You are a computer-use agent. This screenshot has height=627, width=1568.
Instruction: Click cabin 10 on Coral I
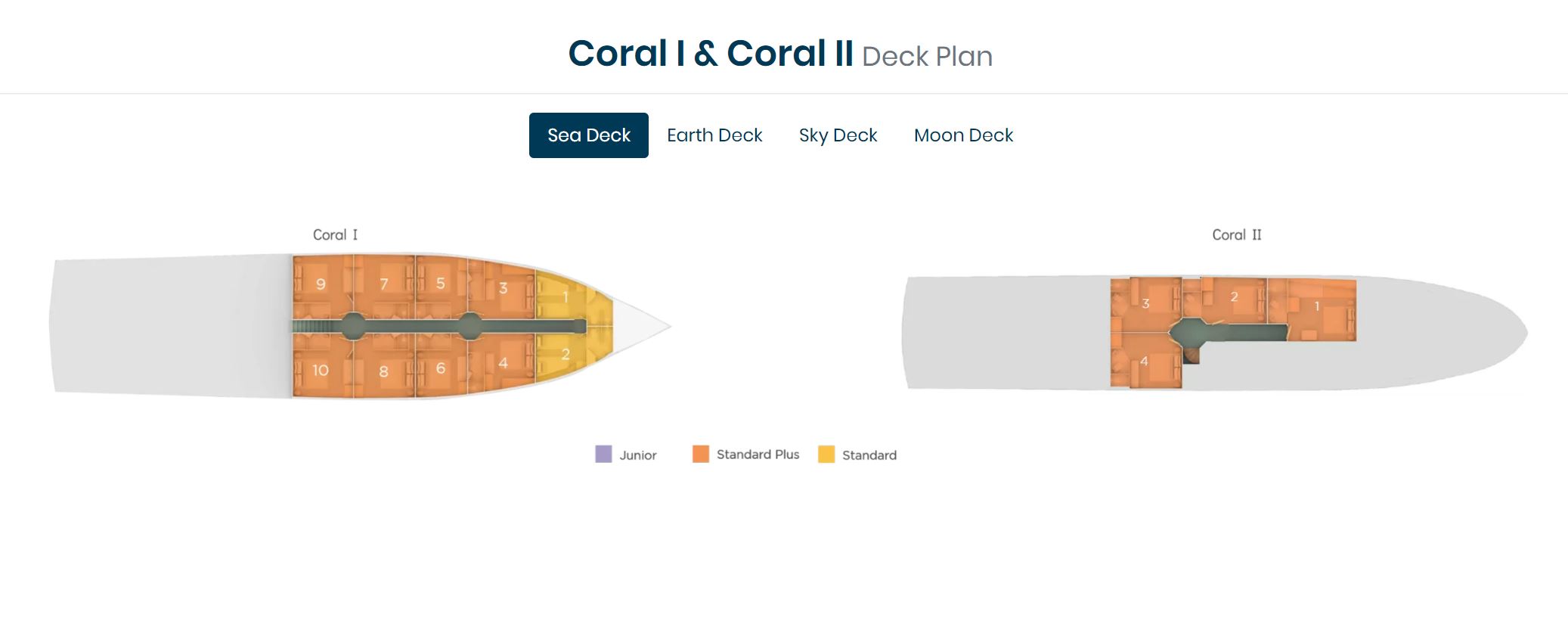[x=322, y=365]
